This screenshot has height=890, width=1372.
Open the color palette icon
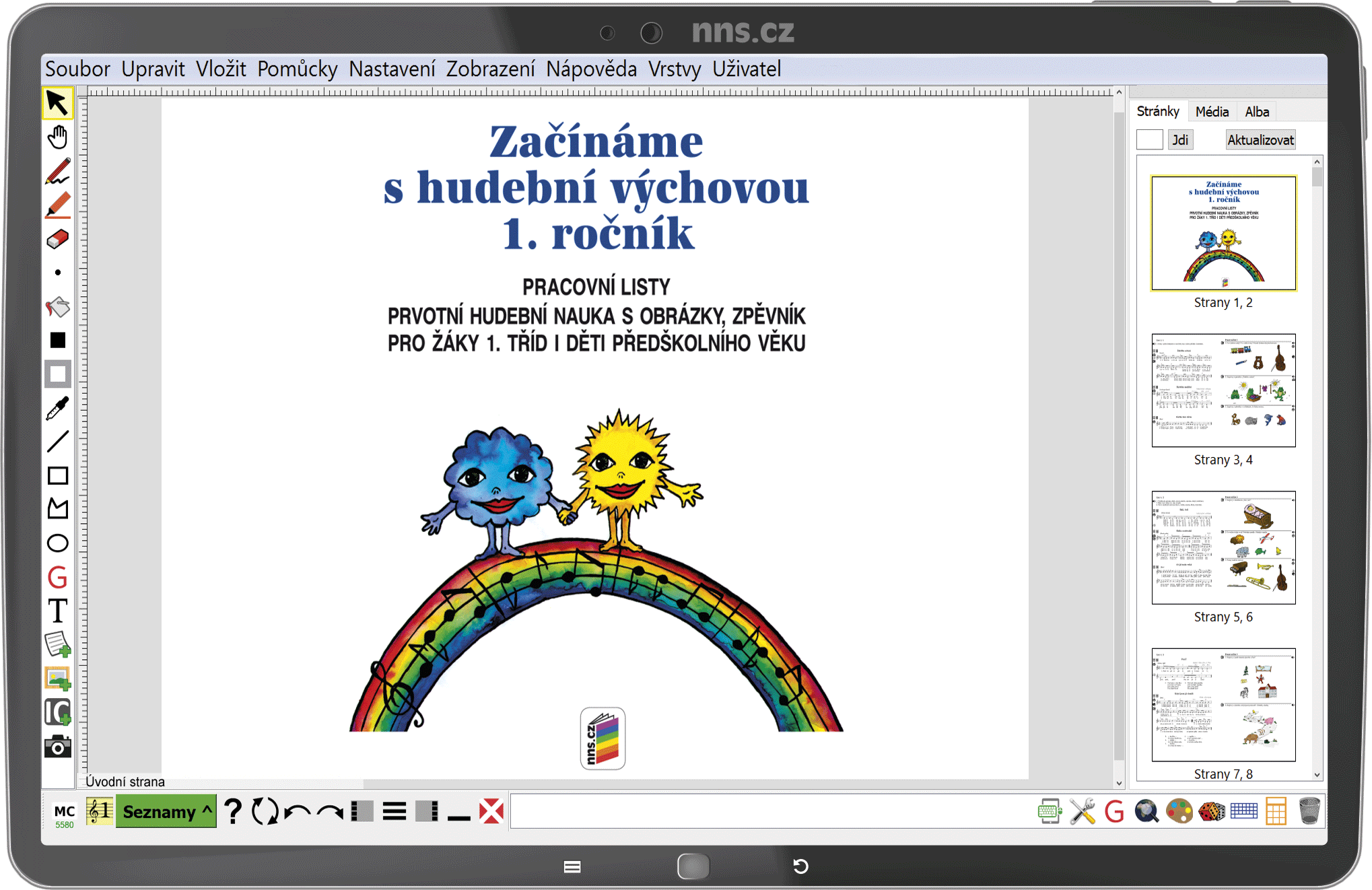1179,811
